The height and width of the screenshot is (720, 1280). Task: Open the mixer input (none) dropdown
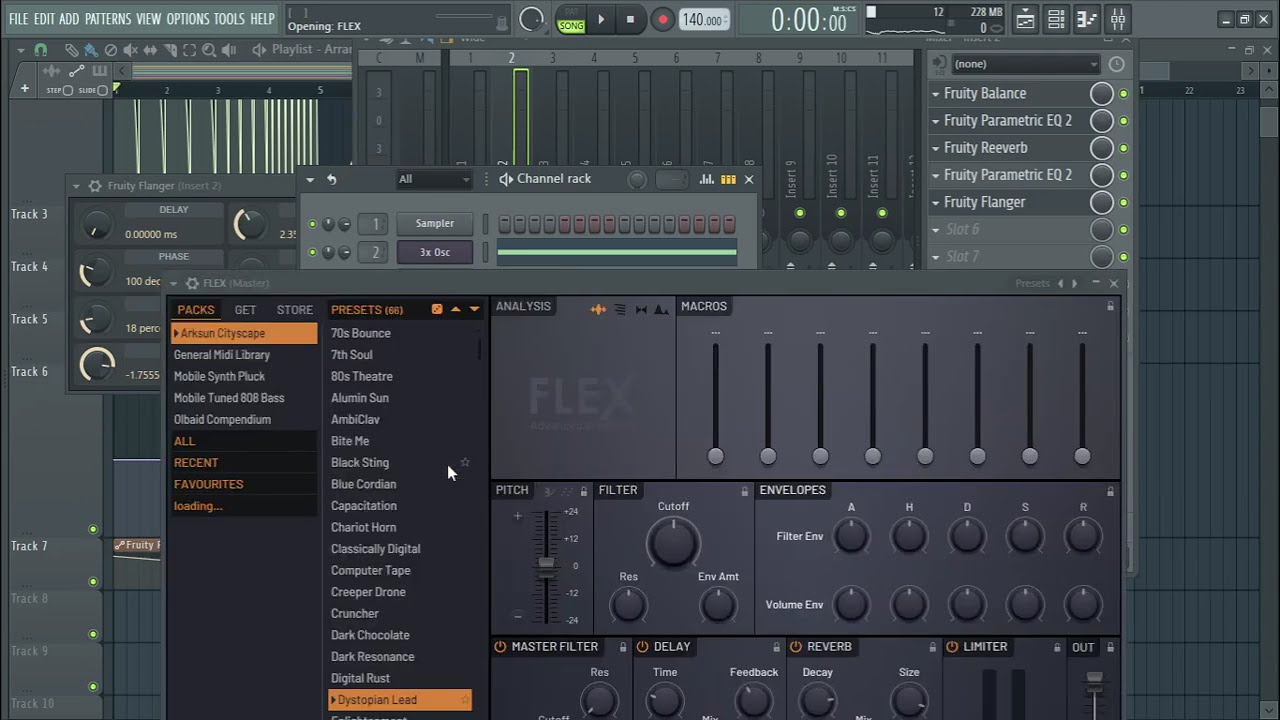coord(1025,64)
